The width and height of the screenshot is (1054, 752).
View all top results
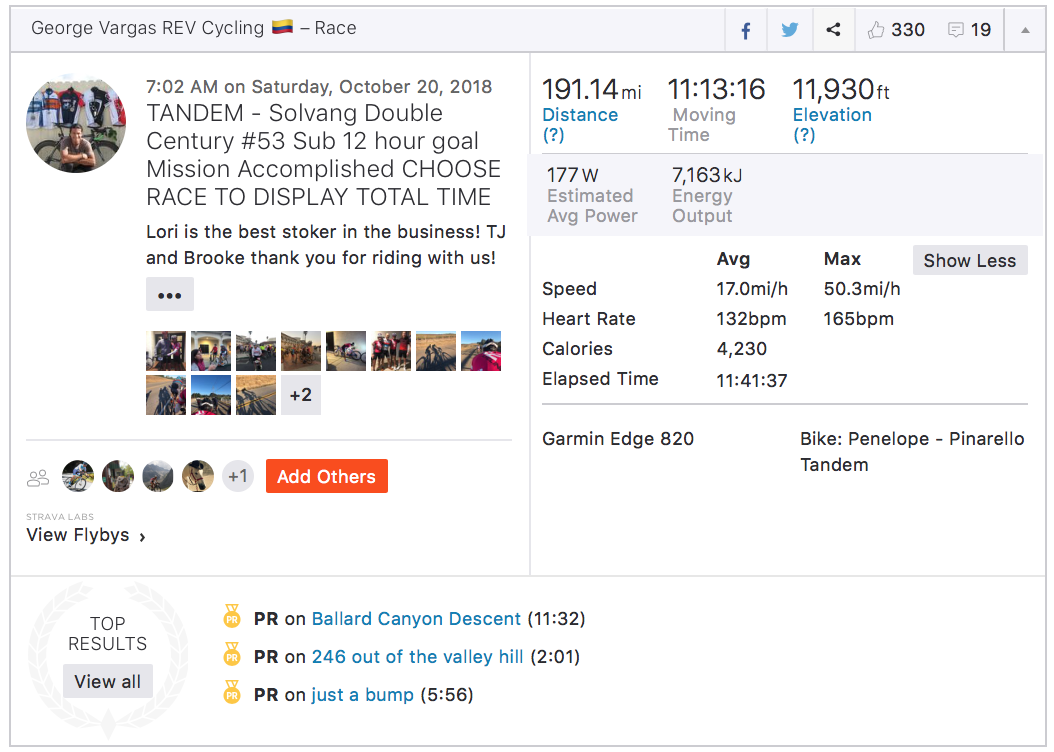click(x=107, y=682)
